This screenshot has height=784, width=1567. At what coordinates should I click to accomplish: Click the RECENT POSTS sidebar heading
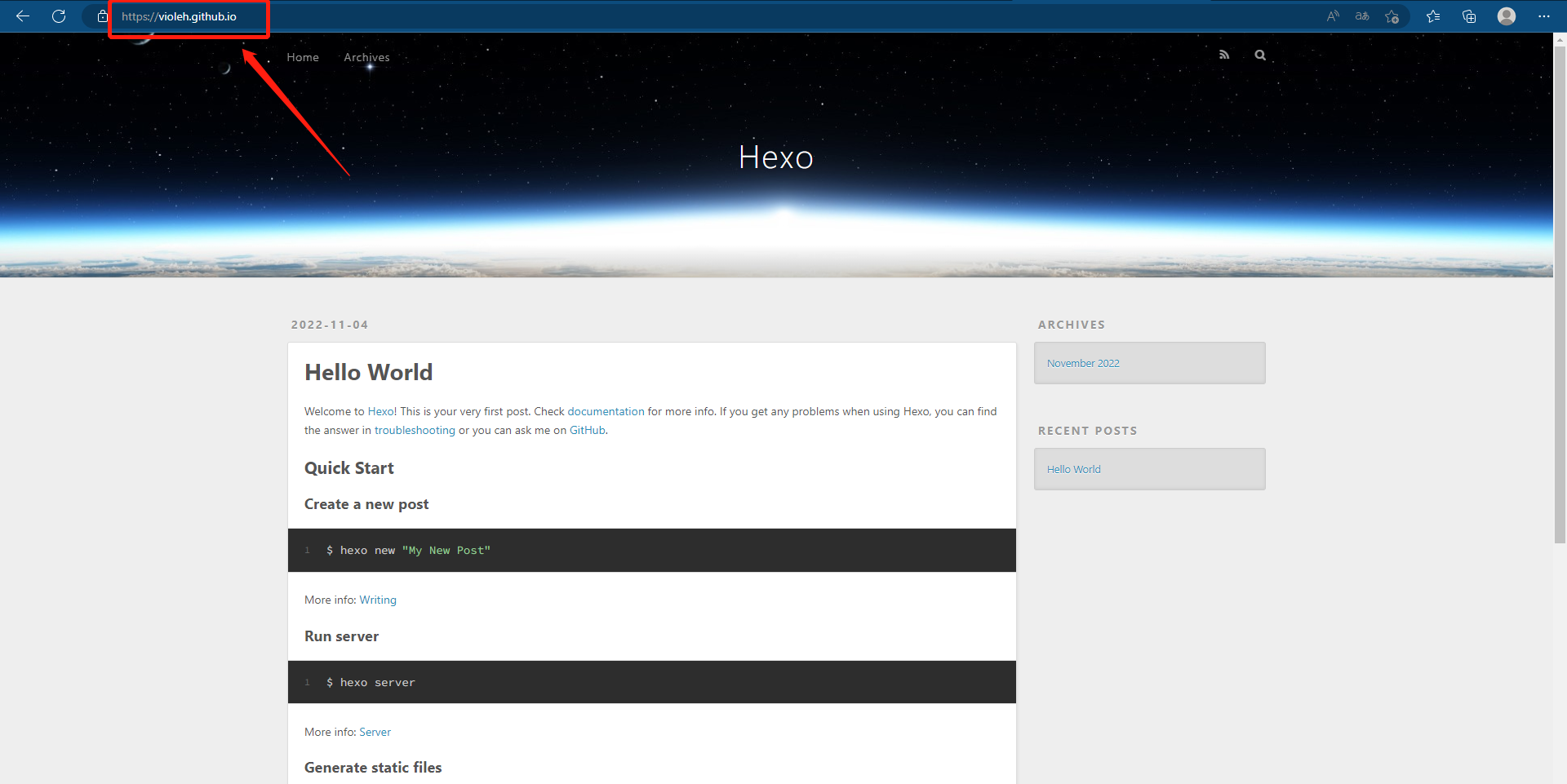(1087, 431)
